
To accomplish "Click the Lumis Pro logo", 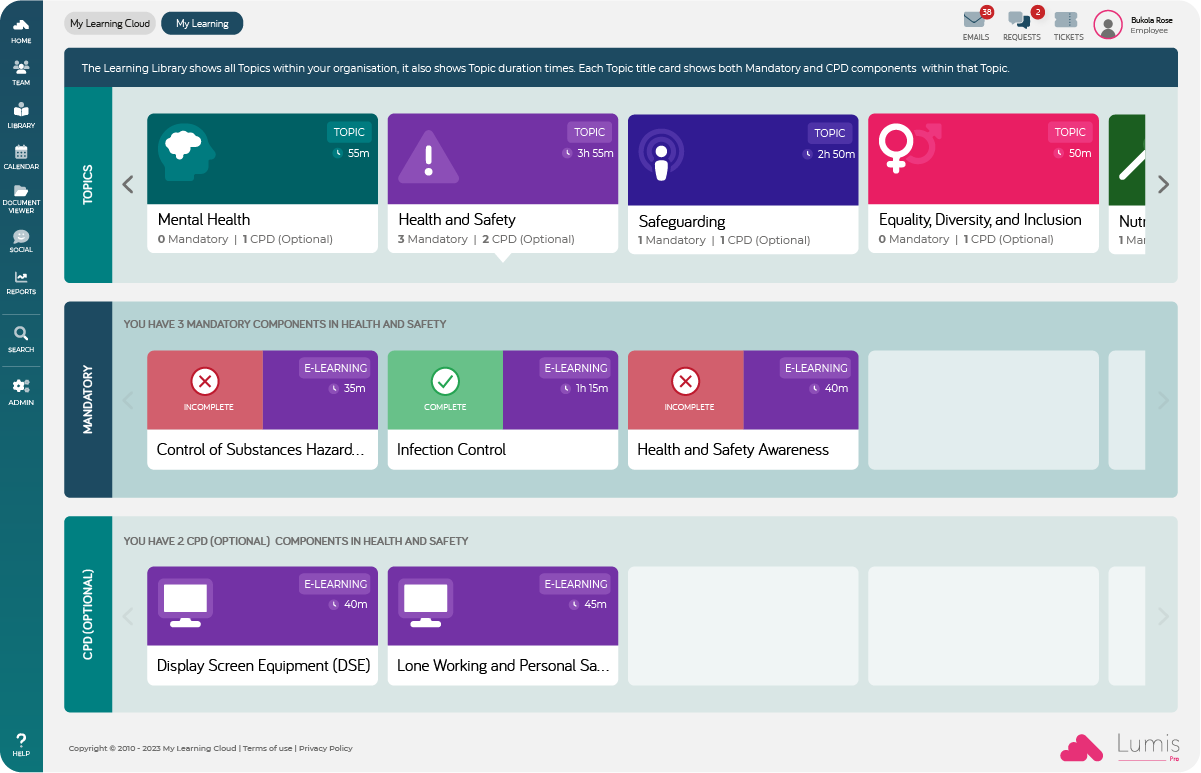I will tap(1120, 747).
